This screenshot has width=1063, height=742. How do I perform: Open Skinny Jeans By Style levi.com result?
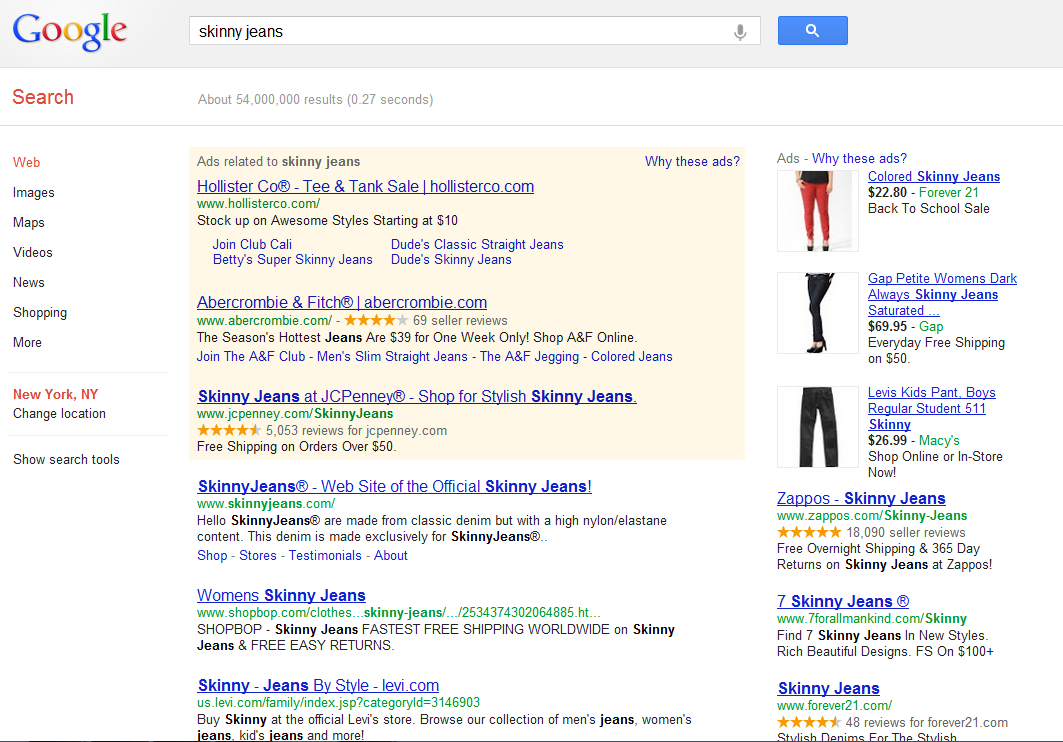[318, 686]
